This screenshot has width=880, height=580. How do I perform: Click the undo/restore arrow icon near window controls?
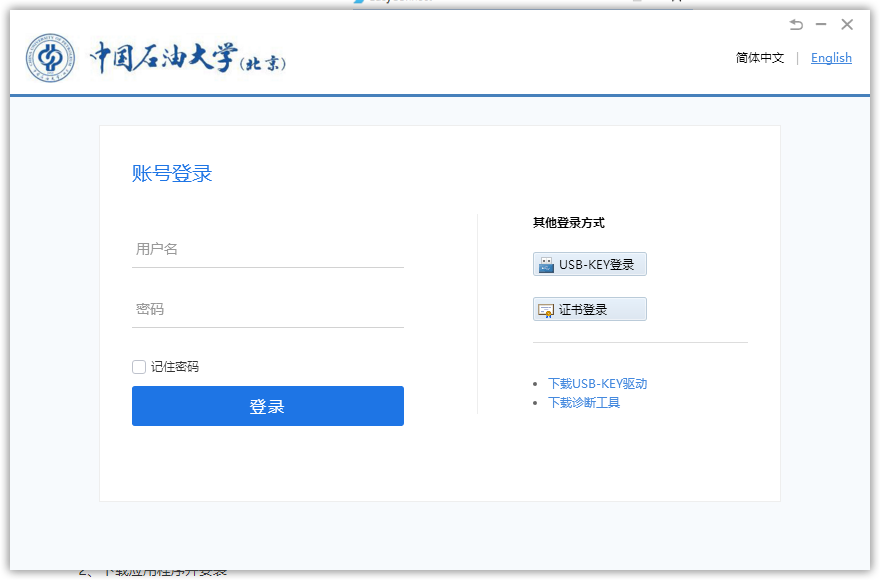(796, 24)
